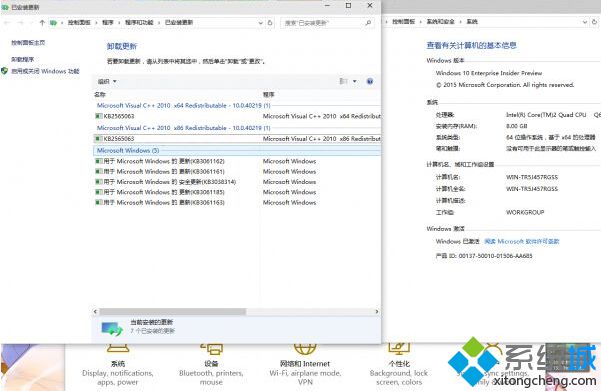The width and height of the screenshot is (601, 391).
Task: Refresh the System window address bar
Action: pyautogui.click(x=595, y=22)
